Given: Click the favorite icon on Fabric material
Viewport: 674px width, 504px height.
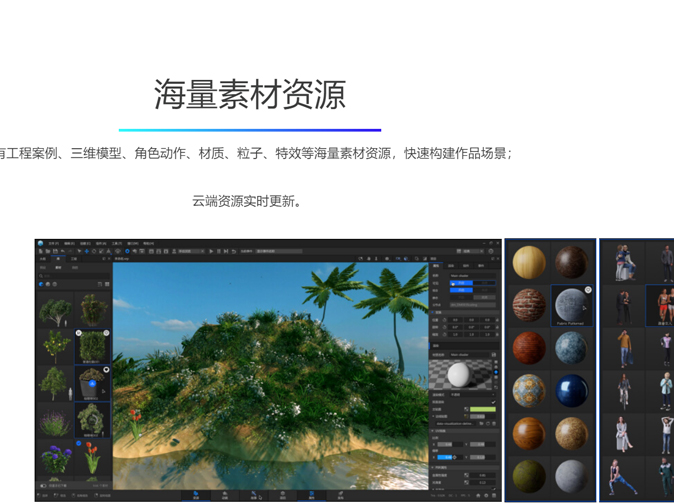Looking at the screenshot, I should click(x=588, y=291).
